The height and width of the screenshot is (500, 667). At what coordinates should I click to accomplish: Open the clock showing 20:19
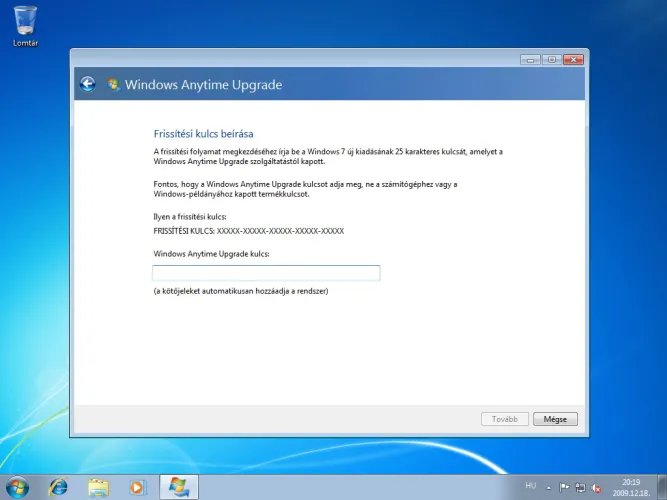631,488
